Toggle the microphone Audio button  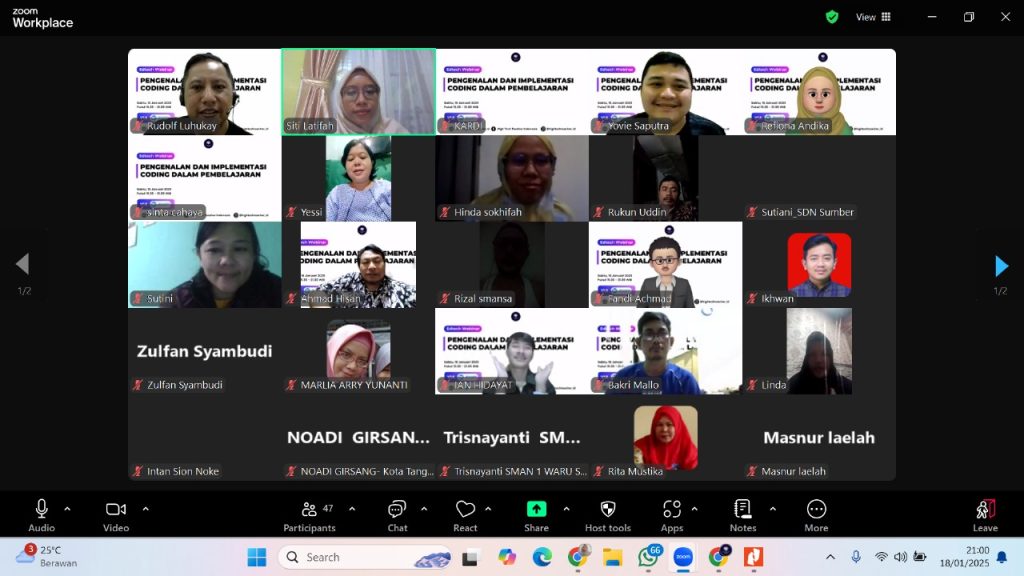(x=42, y=515)
